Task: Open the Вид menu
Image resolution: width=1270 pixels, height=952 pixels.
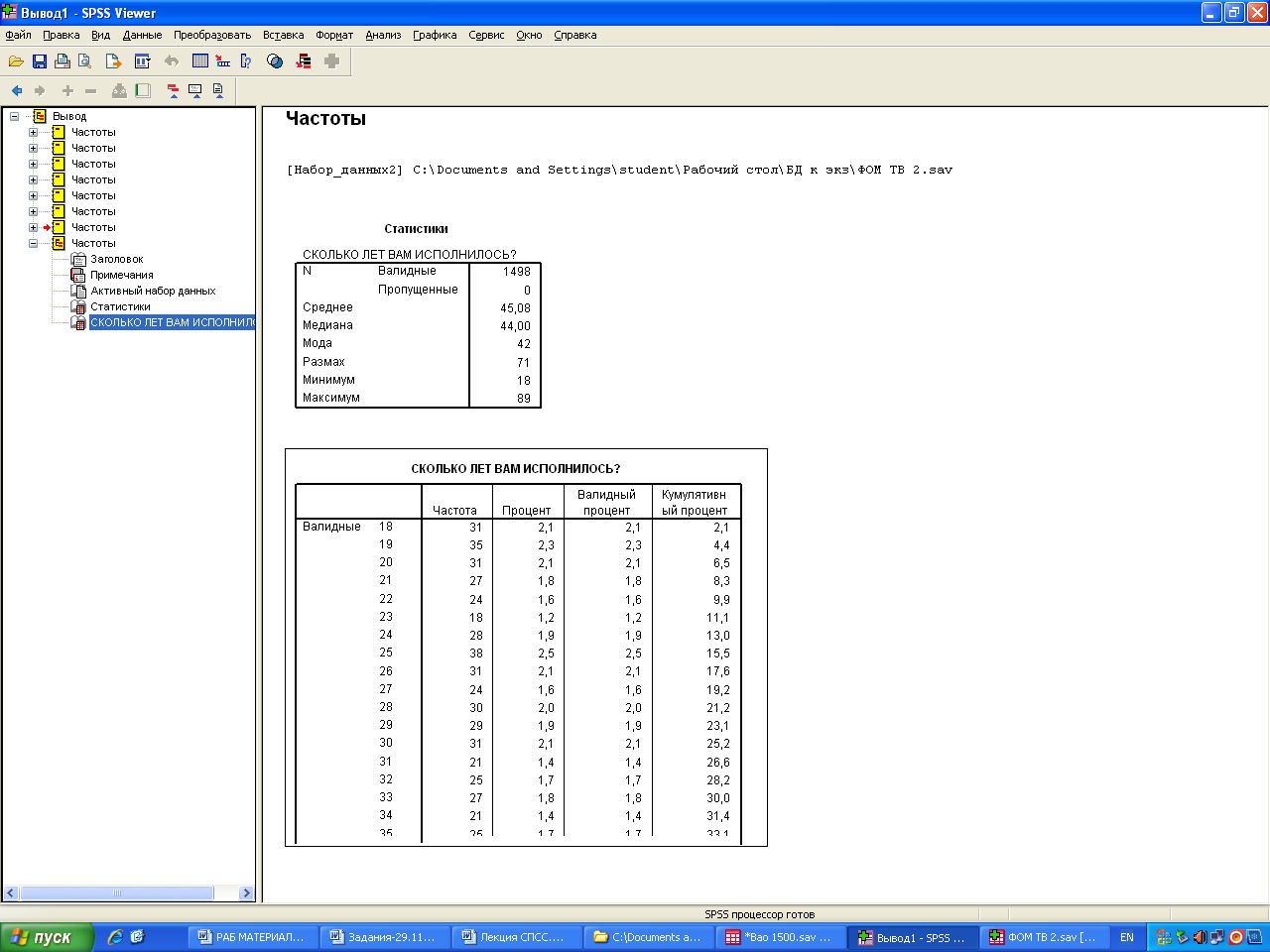Action: [100, 35]
